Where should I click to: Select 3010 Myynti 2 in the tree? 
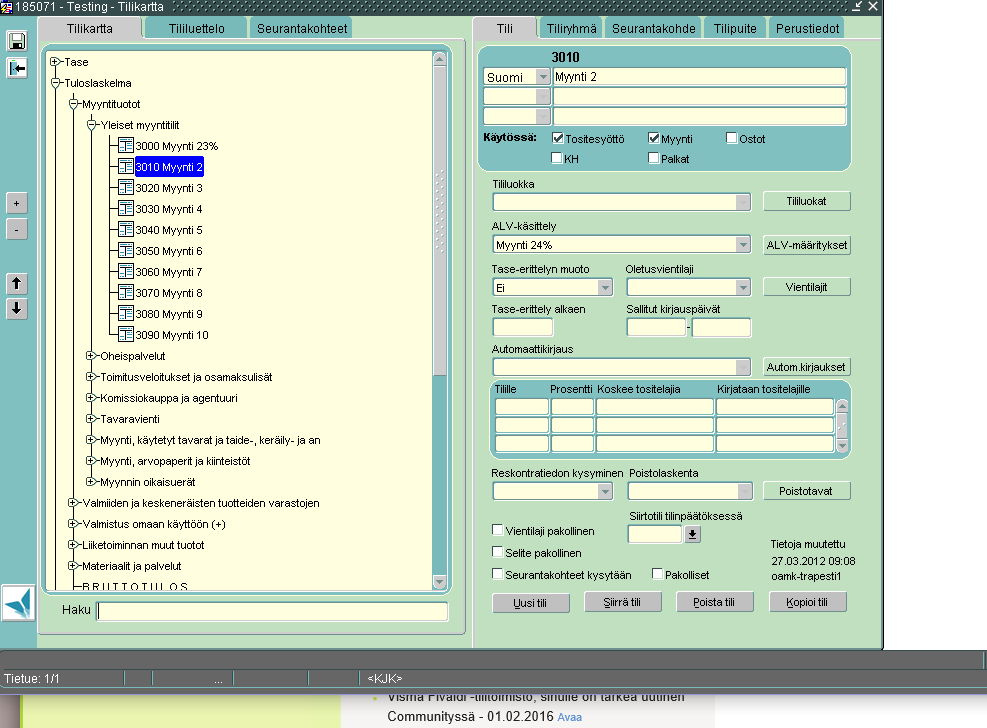[x=169, y=167]
